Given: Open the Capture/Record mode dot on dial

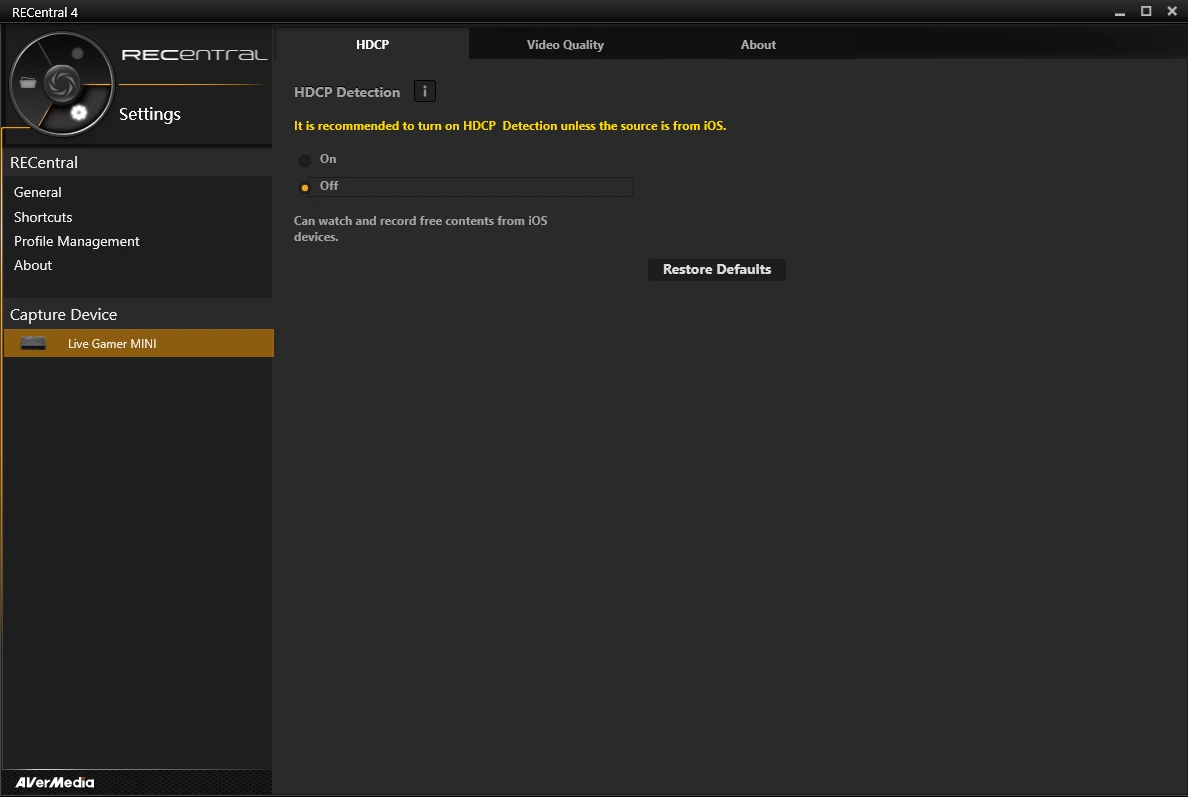Looking at the screenshot, I should 77,53.
